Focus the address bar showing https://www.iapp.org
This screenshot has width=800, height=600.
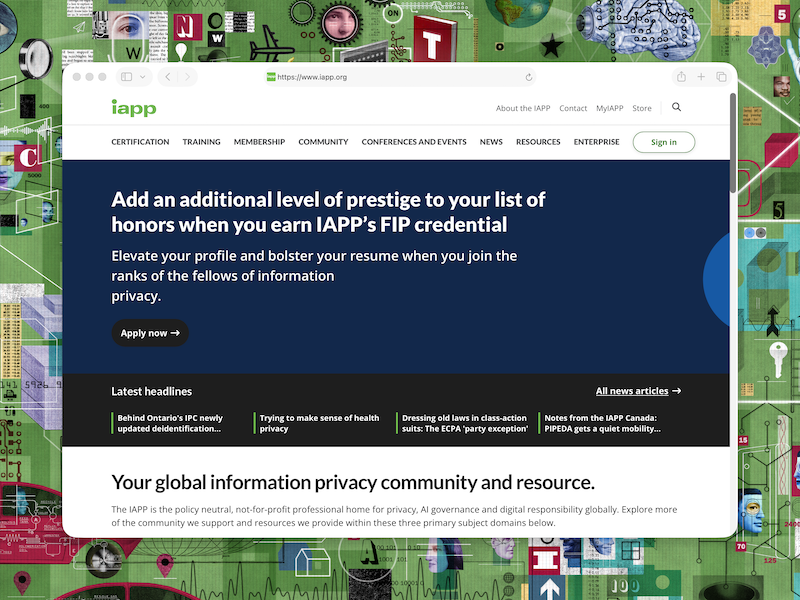tap(401, 77)
